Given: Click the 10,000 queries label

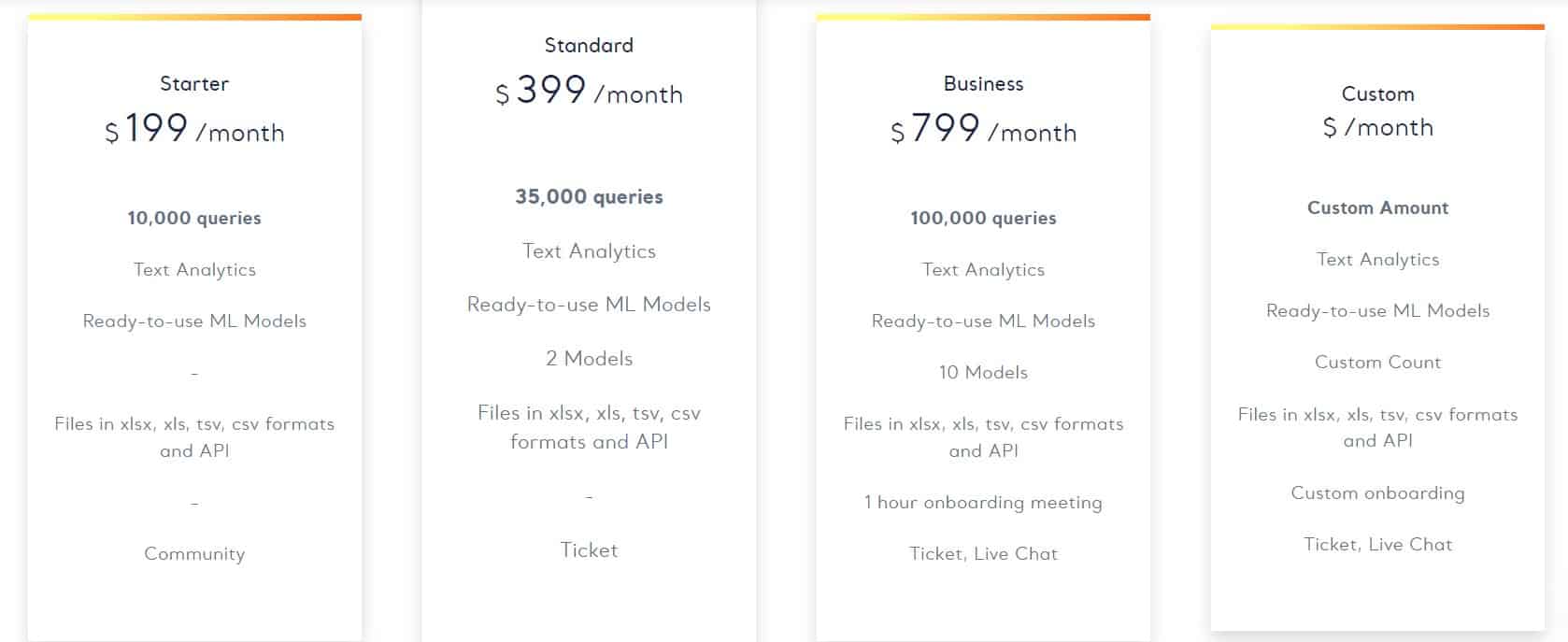Looking at the screenshot, I should pos(194,218).
